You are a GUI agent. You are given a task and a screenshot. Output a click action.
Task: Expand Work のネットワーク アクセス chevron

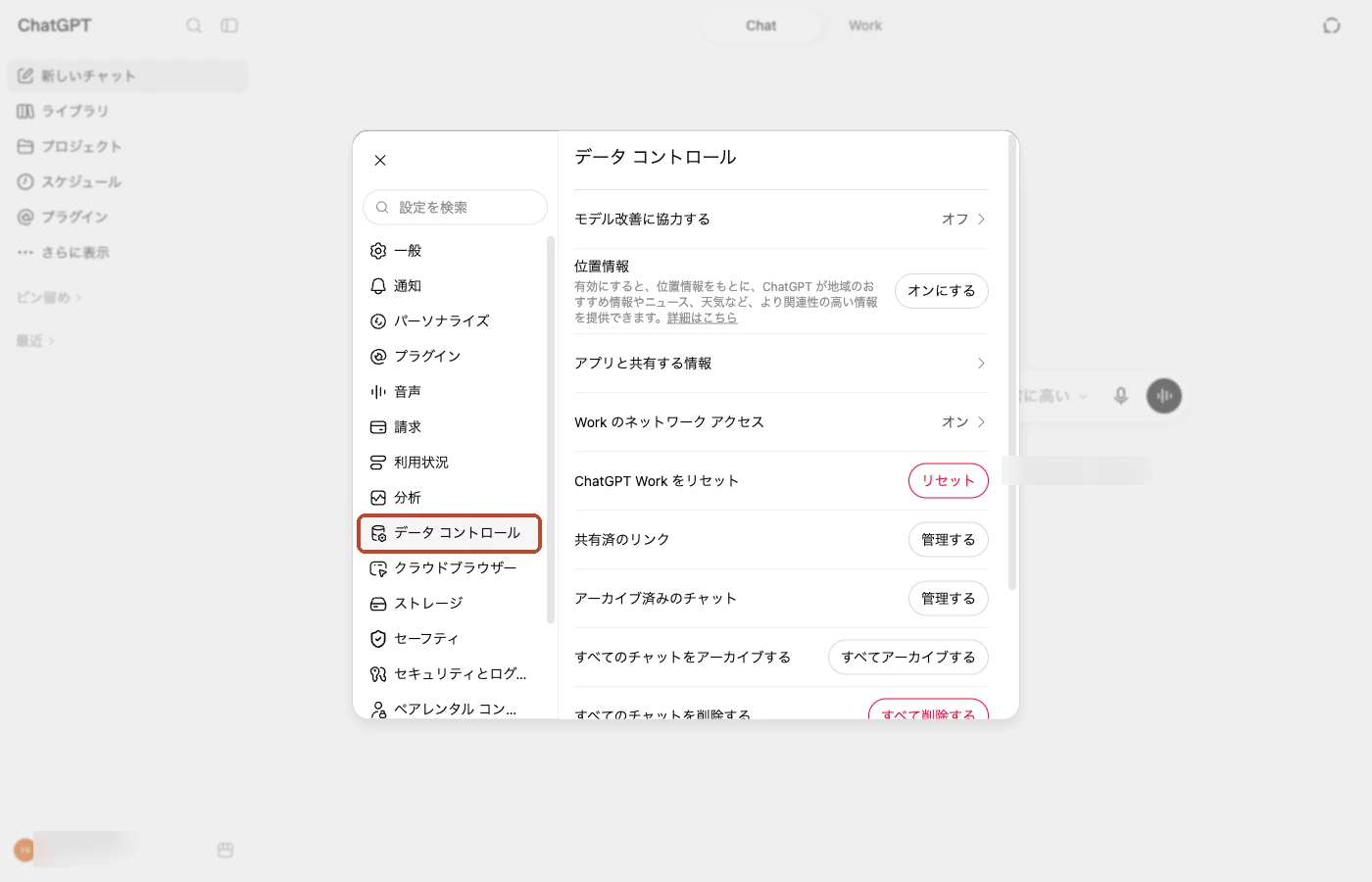(x=981, y=422)
